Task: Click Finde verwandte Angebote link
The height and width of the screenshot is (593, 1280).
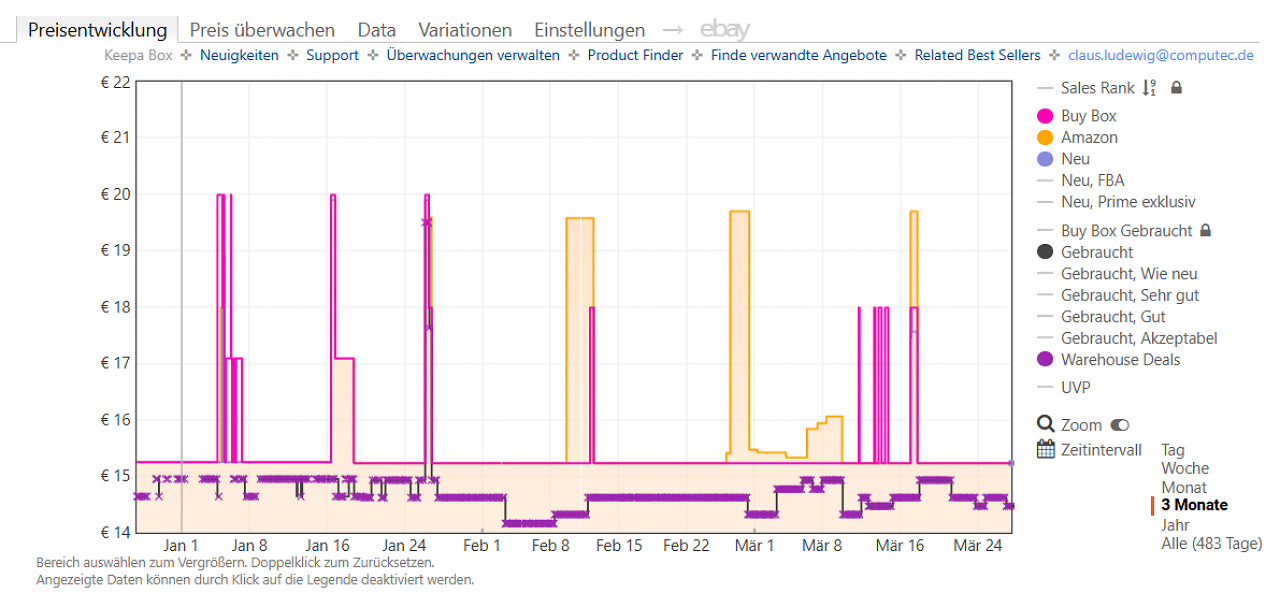Action: [x=799, y=56]
